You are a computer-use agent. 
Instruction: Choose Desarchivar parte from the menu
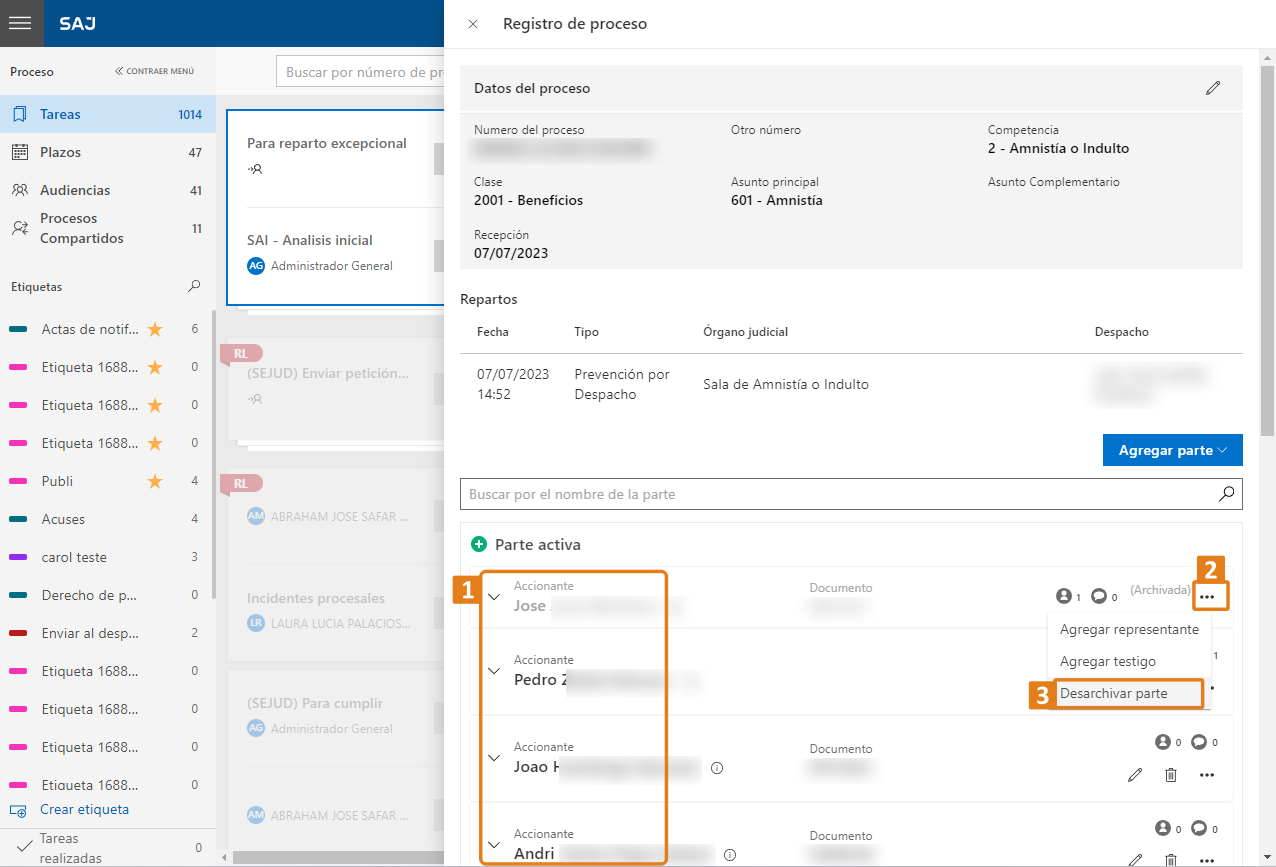(x=1129, y=694)
